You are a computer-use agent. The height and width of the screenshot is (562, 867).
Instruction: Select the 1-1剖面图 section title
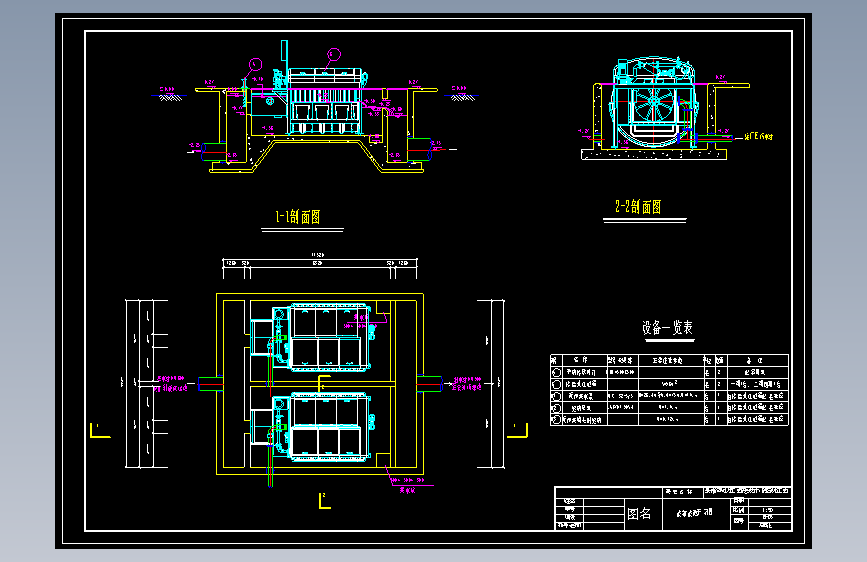click(298, 217)
